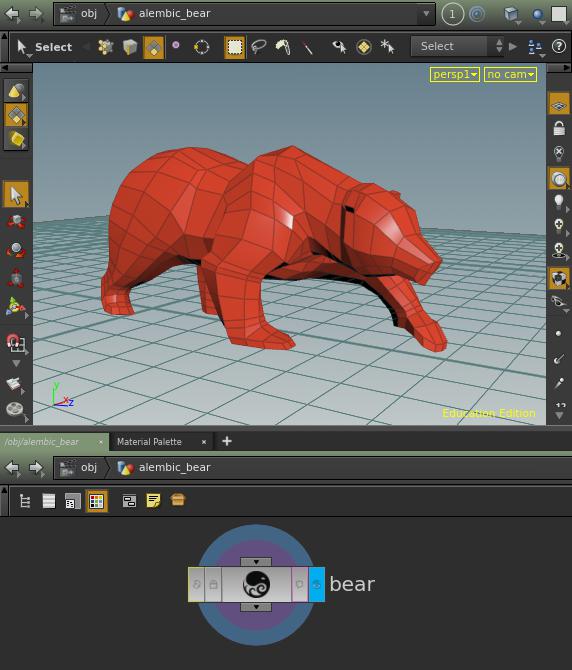This screenshot has height=670, width=572.
Task: Open the persp1 viewport dropdown
Action: pos(455,74)
